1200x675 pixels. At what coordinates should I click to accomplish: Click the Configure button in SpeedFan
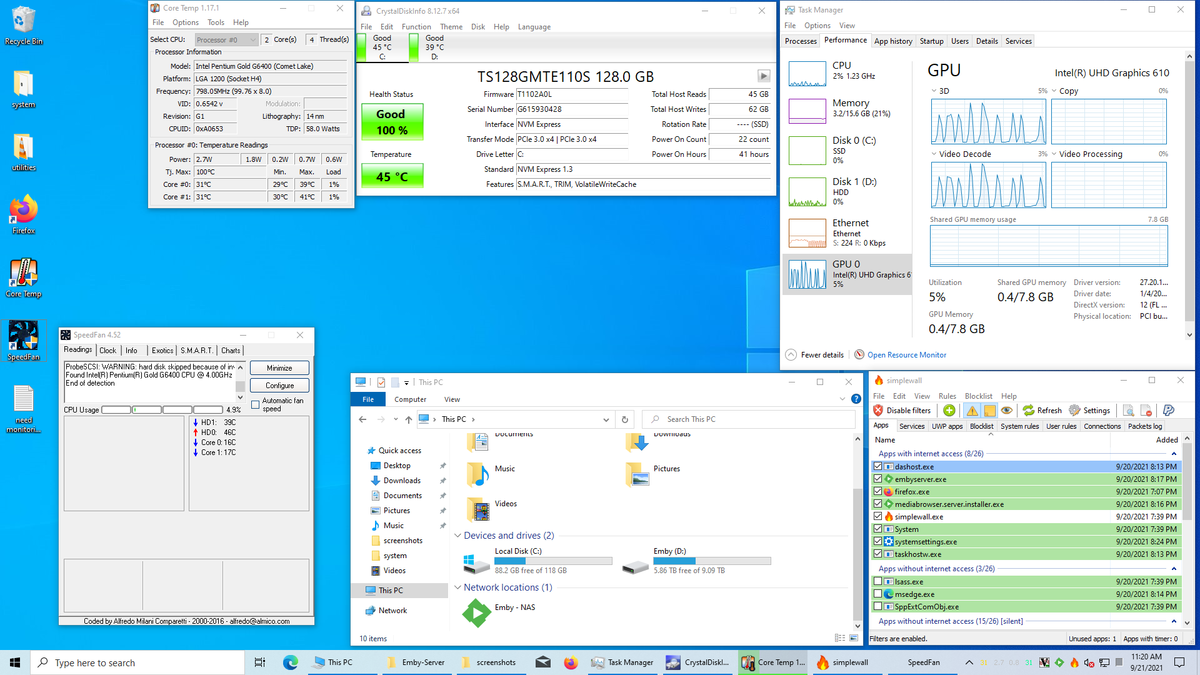pyautogui.click(x=278, y=385)
